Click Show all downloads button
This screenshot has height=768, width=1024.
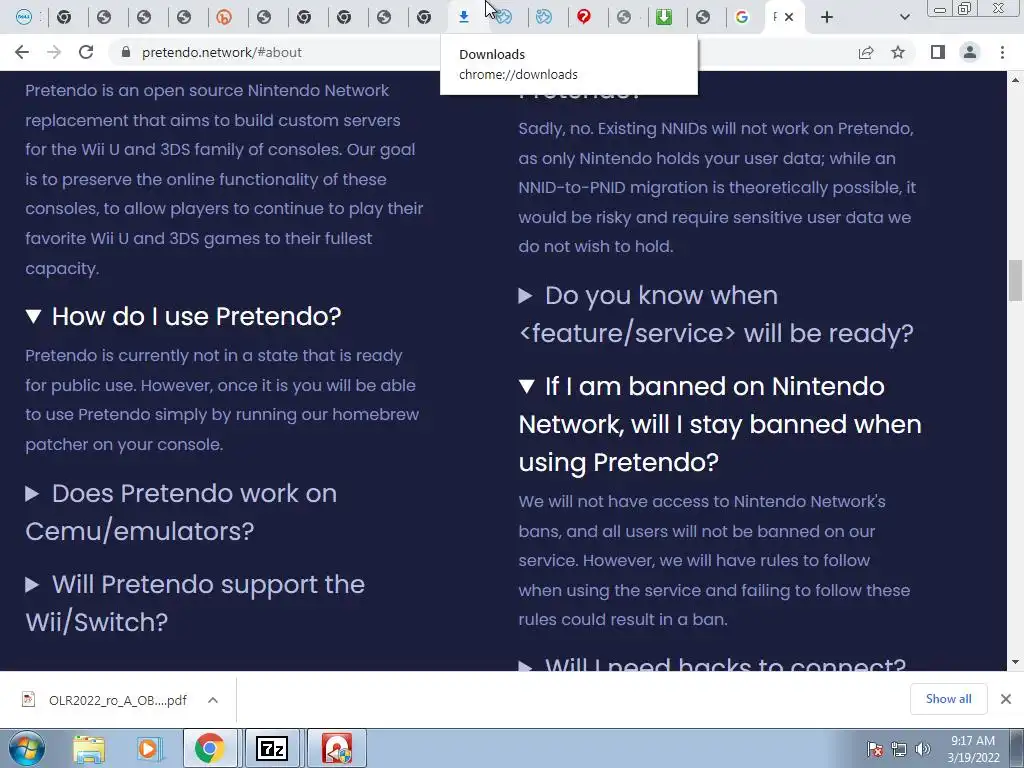pos(948,699)
